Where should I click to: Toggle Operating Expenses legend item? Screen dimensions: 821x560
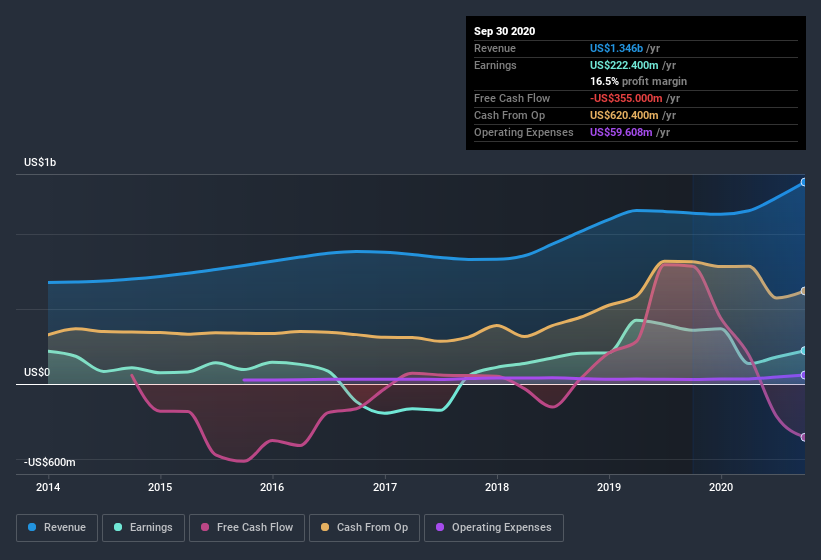pos(493,527)
